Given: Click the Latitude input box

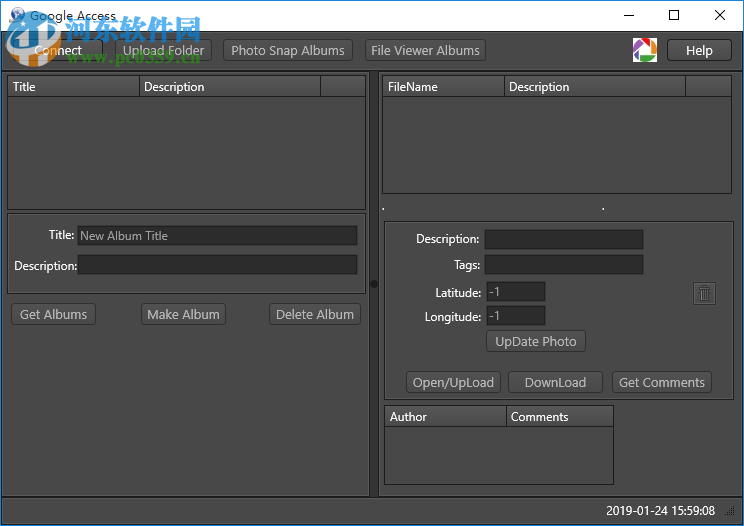Looking at the screenshot, I should click(x=516, y=292).
